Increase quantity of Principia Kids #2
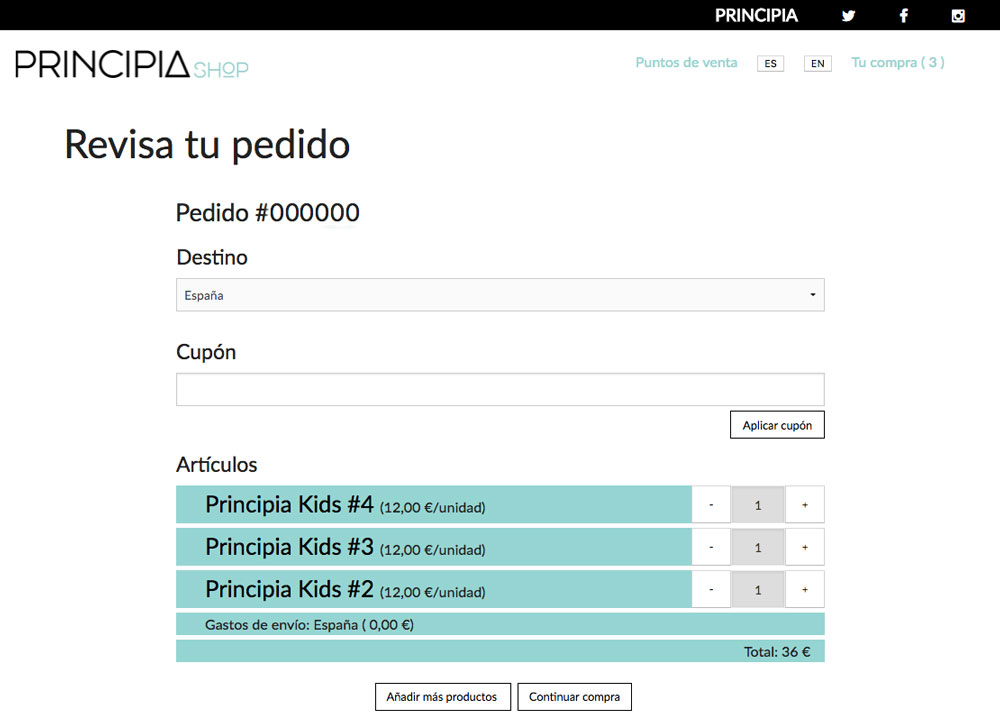Screen dimensions: 1000x723 click(805, 590)
